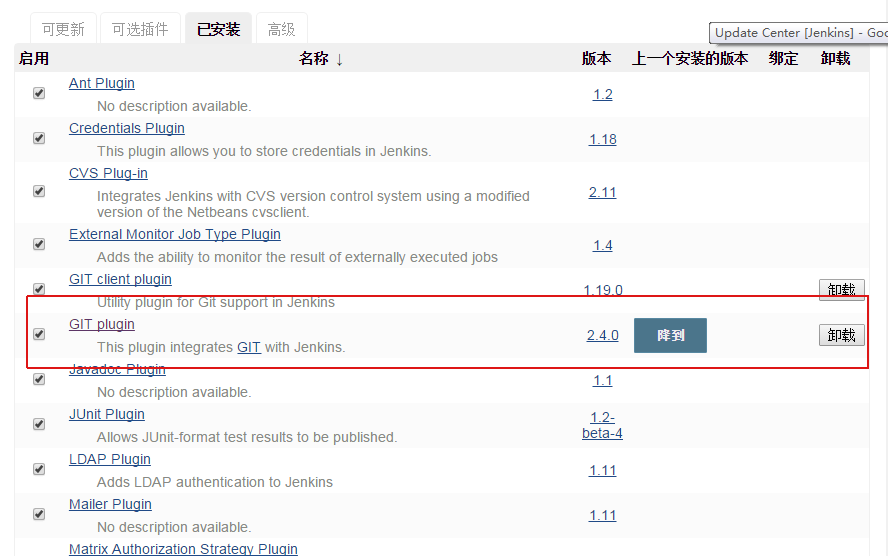Viewport: 888px width, 556px height.
Task: Click the 上一个安装的版本 column header
Action: (690, 58)
